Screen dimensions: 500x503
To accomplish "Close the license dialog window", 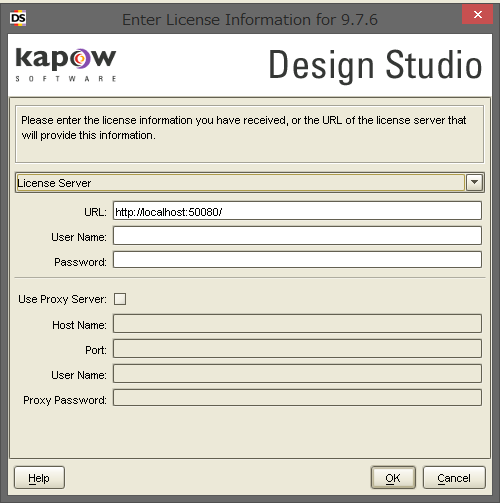I will [x=477, y=14].
